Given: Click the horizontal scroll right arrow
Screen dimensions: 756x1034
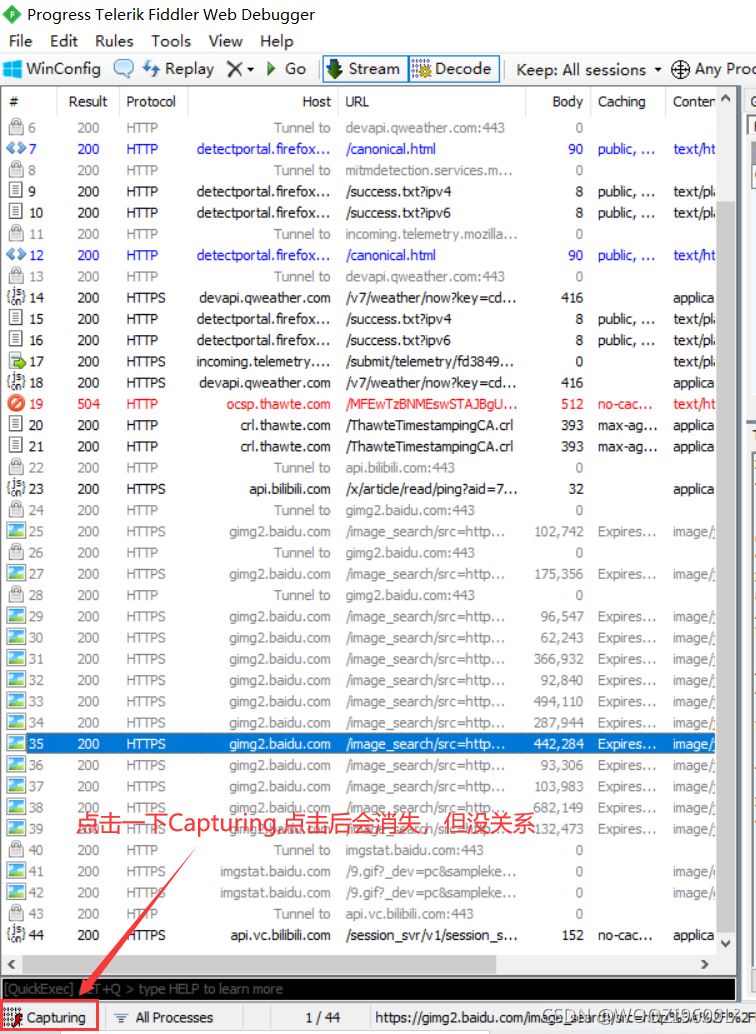Looking at the screenshot, I should pos(705,963).
